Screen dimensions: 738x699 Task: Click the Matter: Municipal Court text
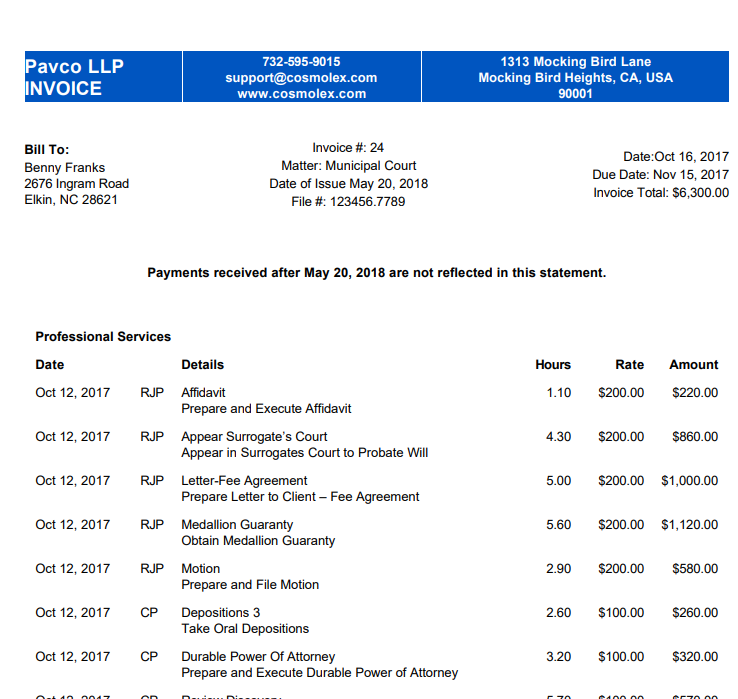coord(349,166)
